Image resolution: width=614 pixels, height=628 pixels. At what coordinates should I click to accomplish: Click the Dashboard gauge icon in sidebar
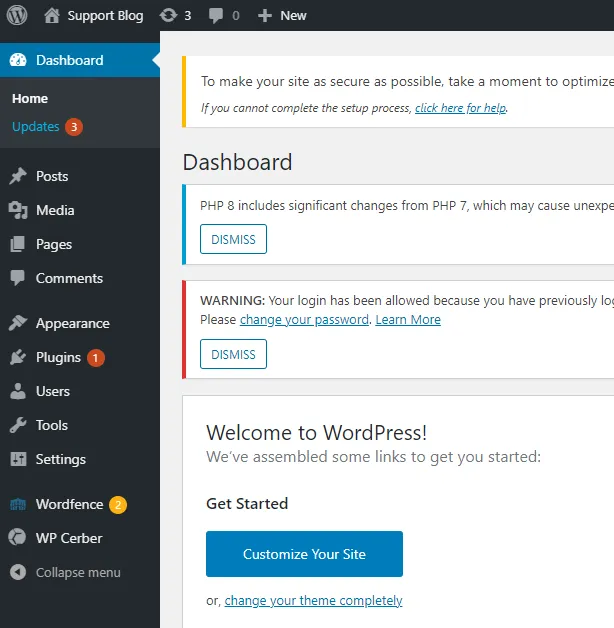point(18,60)
